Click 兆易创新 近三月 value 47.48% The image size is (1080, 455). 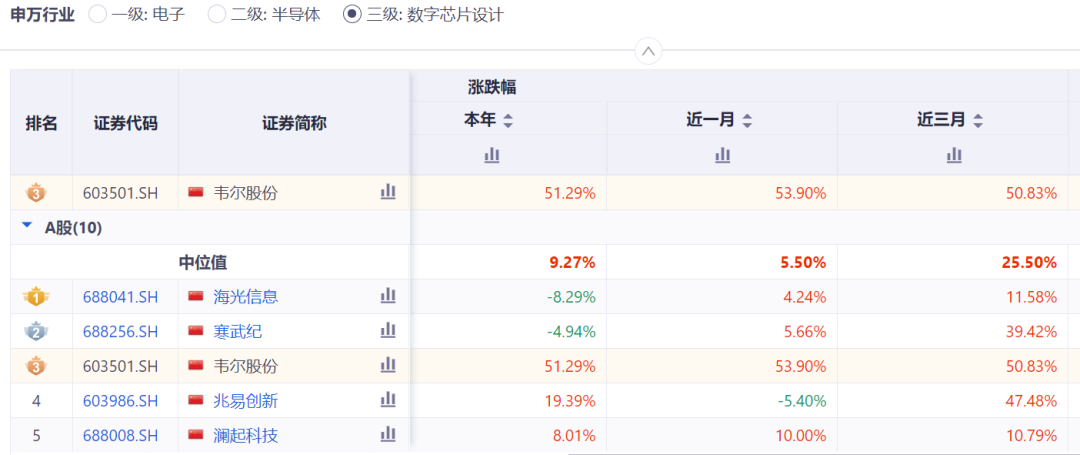tap(1029, 401)
